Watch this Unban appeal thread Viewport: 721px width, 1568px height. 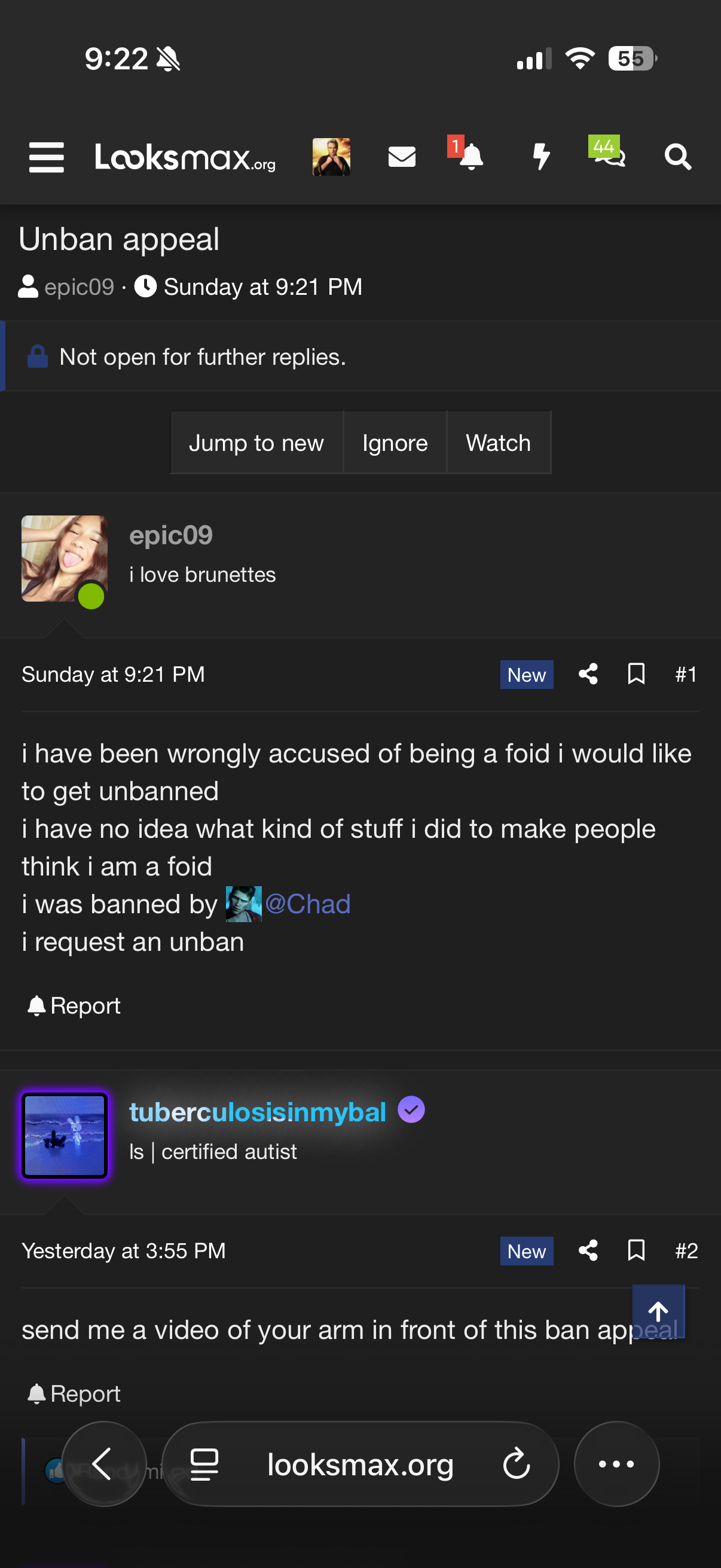point(499,443)
